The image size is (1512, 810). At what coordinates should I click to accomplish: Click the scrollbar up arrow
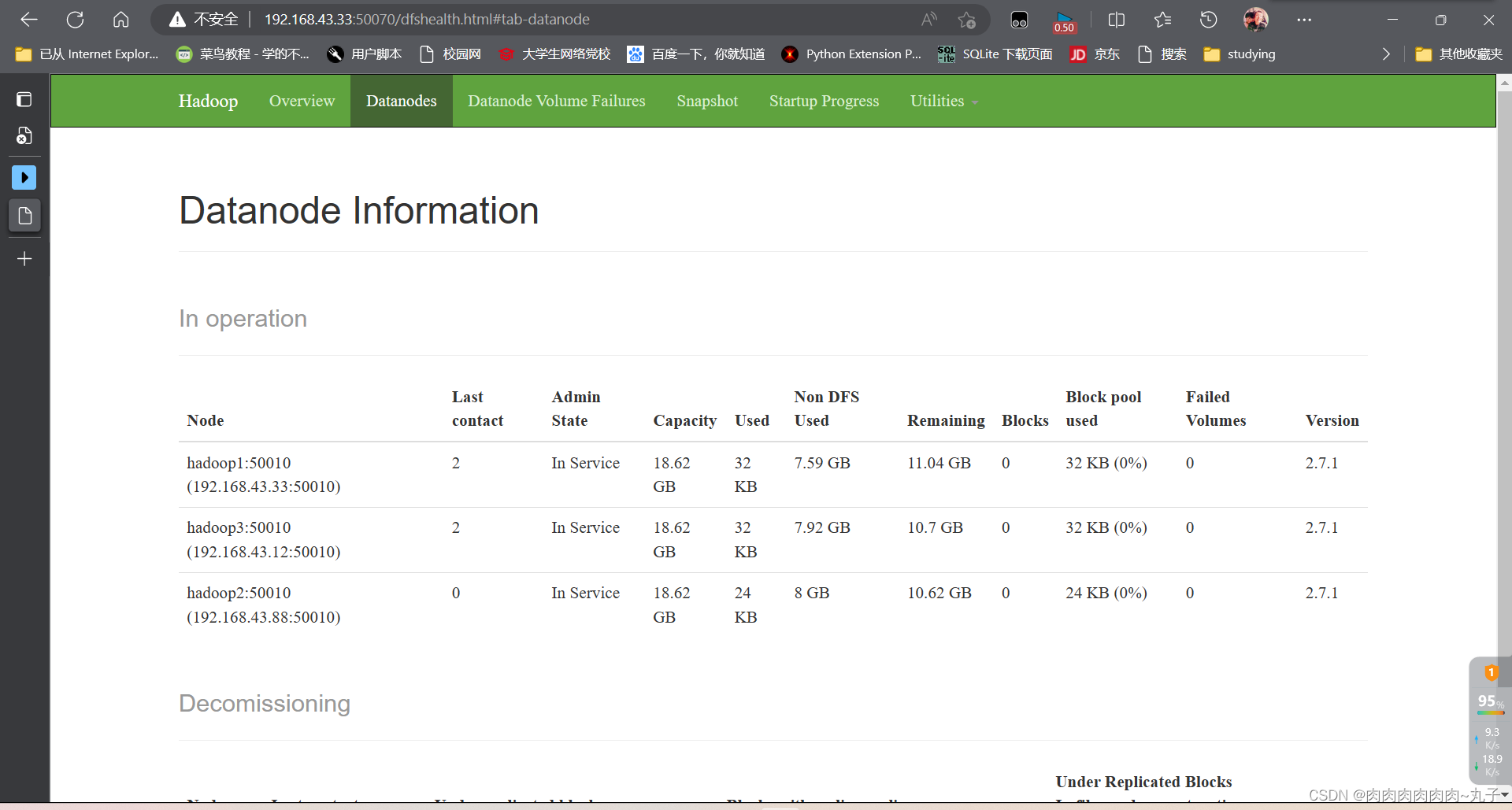click(x=1504, y=82)
